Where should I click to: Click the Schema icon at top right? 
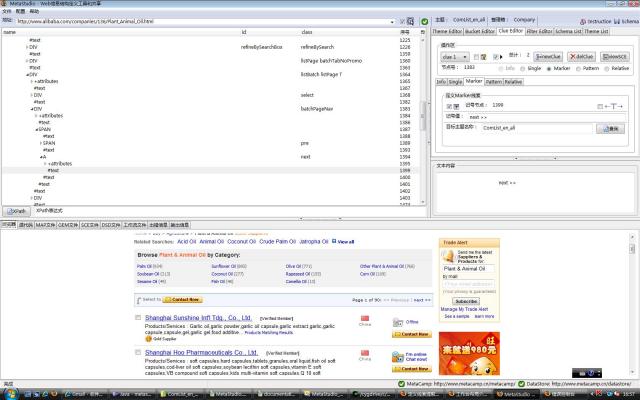coord(617,21)
